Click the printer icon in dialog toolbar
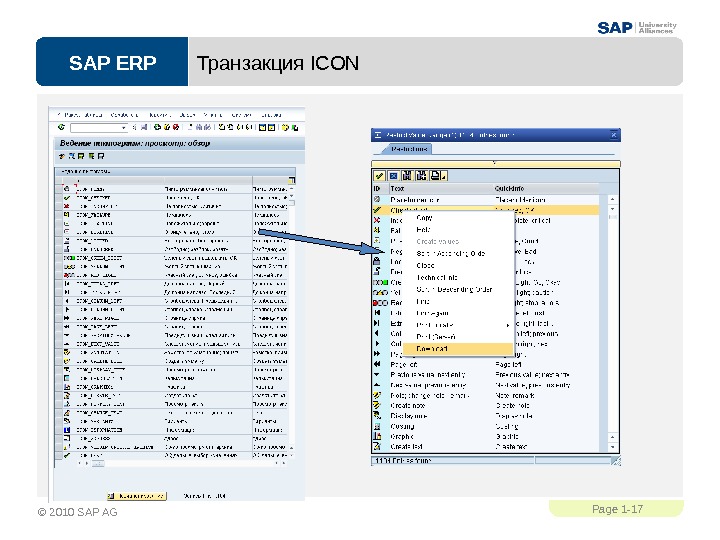Image resolution: width=720 pixels, height=540 pixels. coord(436,175)
